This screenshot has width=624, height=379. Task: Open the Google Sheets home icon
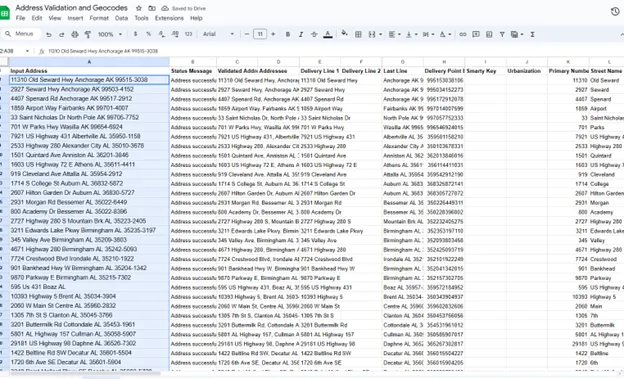pos(5,13)
